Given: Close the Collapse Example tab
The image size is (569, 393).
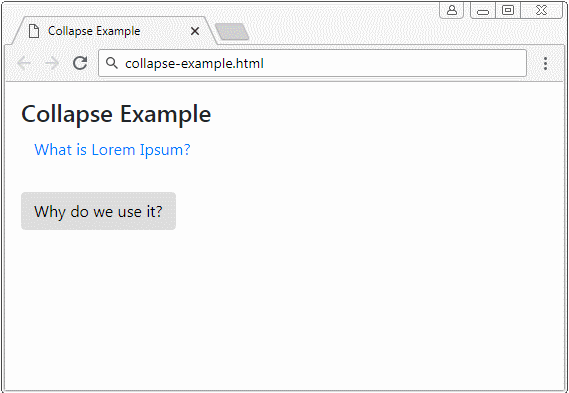Looking at the screenshot, I should pos(195,31).
